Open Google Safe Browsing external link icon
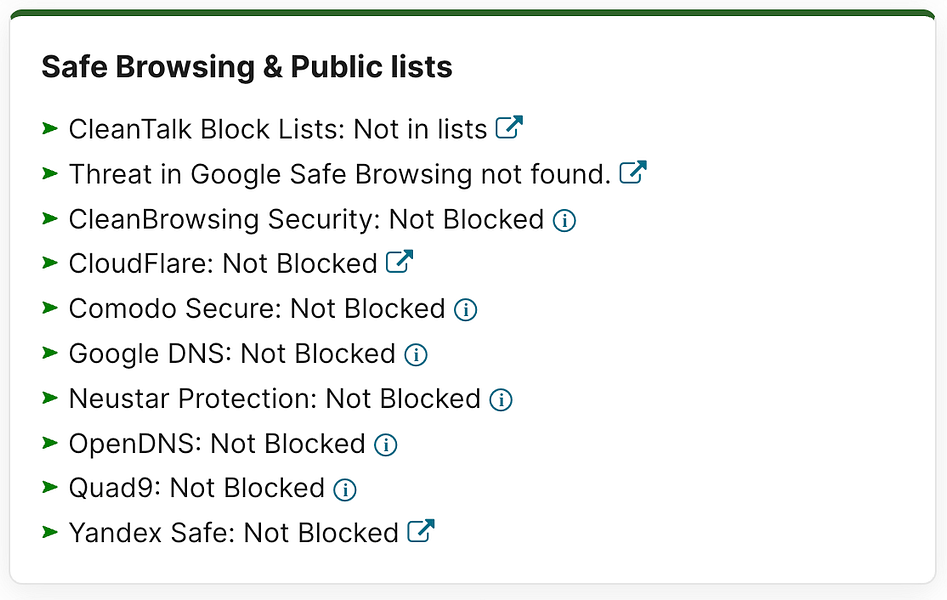Image resolution: width=947 pixels, height=600 pixels. tap(633, 172)
